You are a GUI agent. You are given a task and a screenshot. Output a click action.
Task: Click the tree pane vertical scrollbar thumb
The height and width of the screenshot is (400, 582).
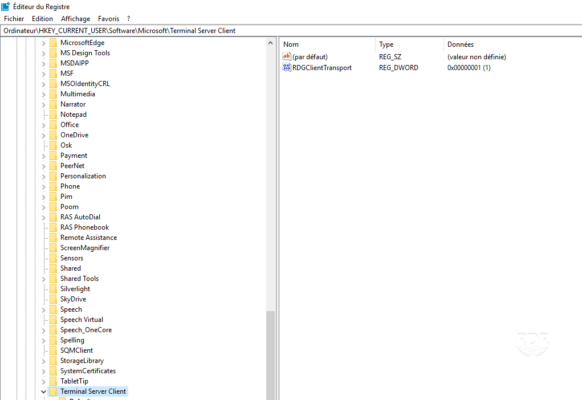[271, 354]
